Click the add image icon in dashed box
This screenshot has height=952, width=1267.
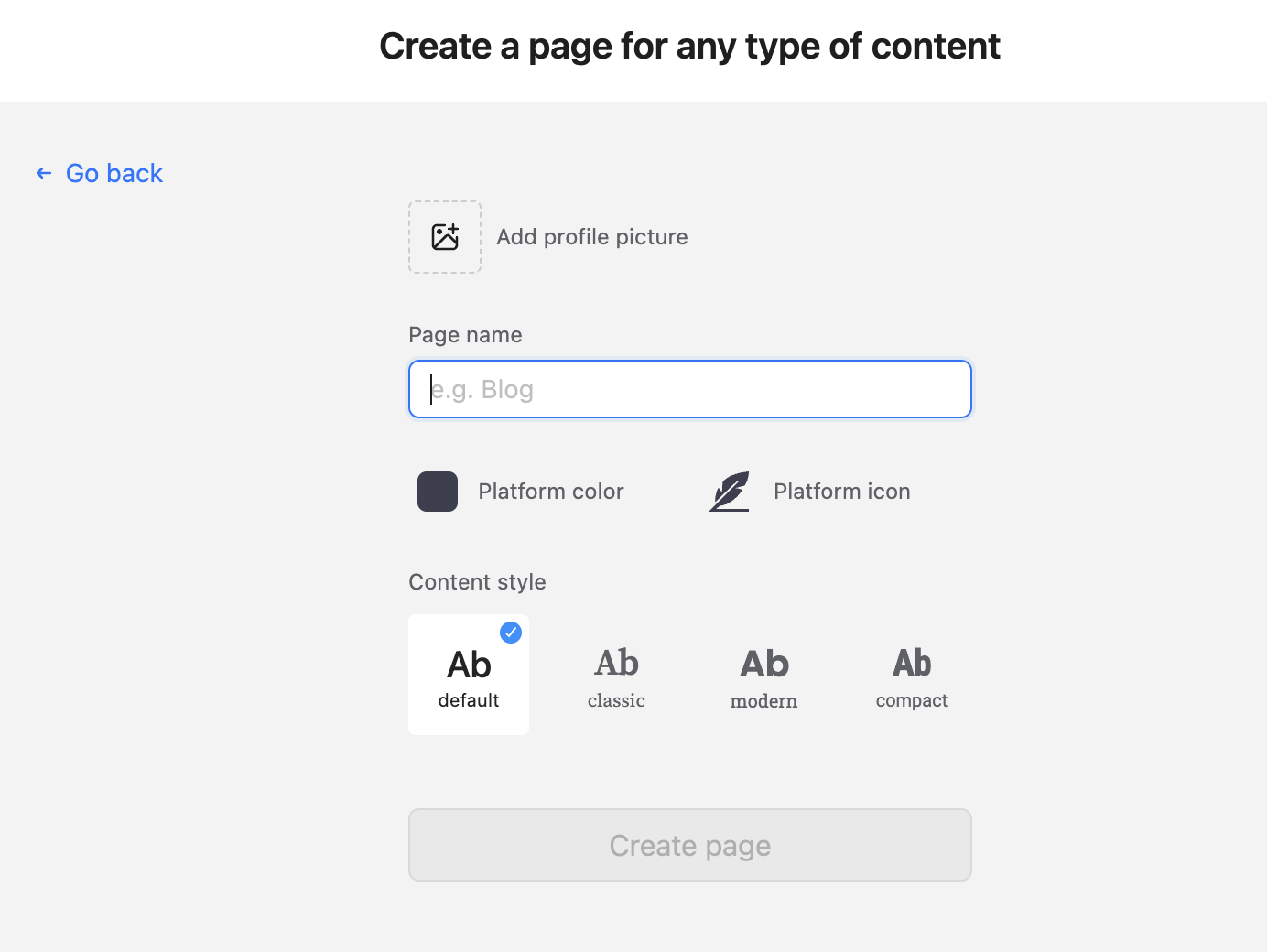pos(445,237)
